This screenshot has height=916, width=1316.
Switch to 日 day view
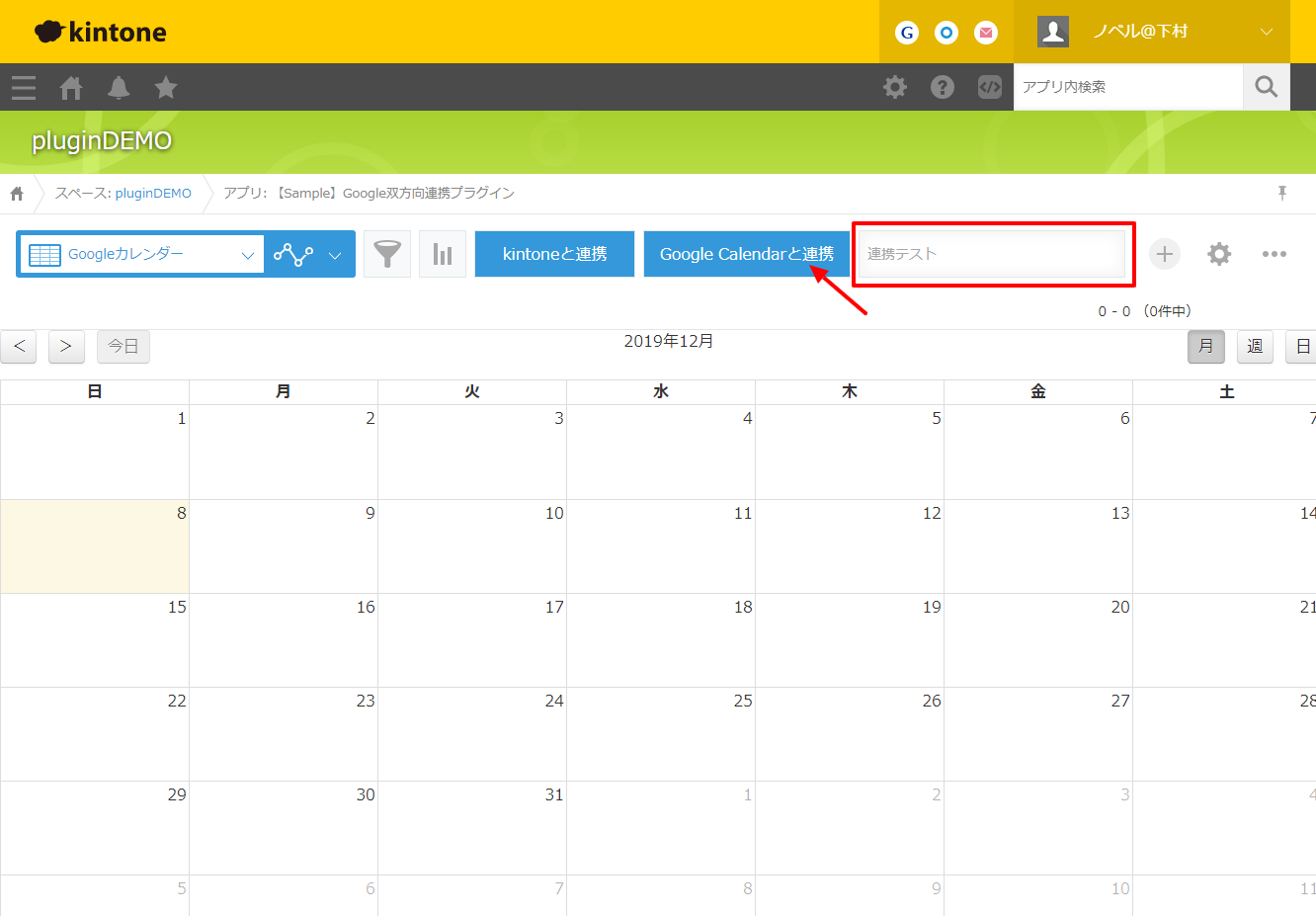tap(1302, 347)
